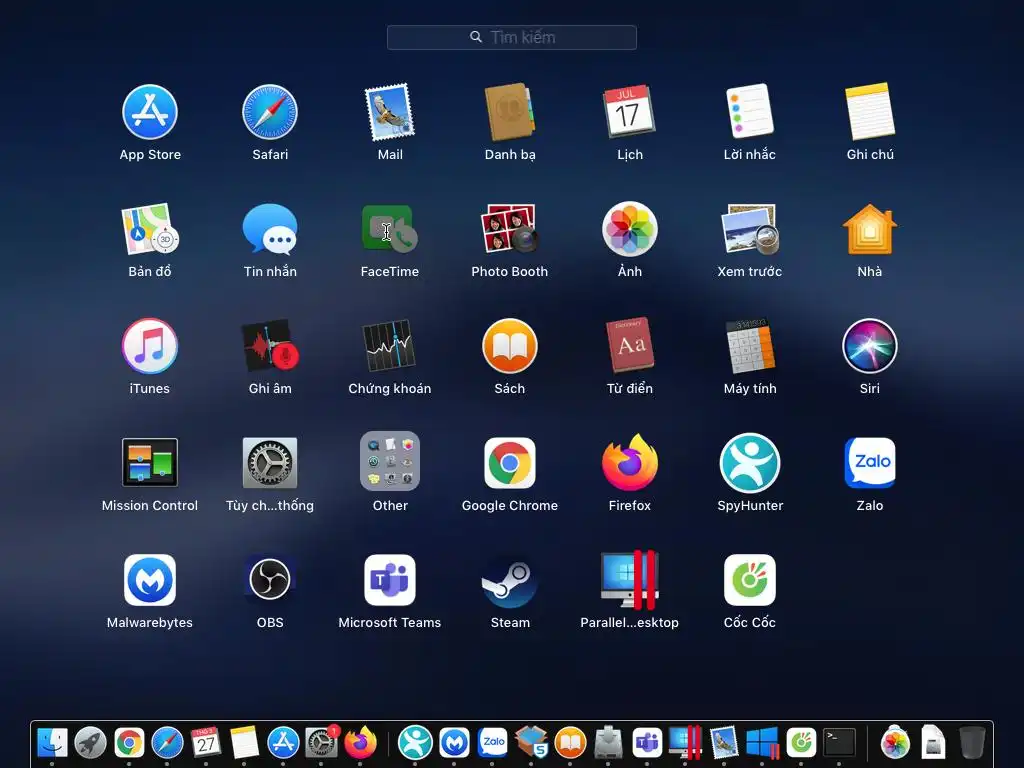The image size is (1024, 768).
Task: Open FaceTime app
Action: click(x=390, y=229)
